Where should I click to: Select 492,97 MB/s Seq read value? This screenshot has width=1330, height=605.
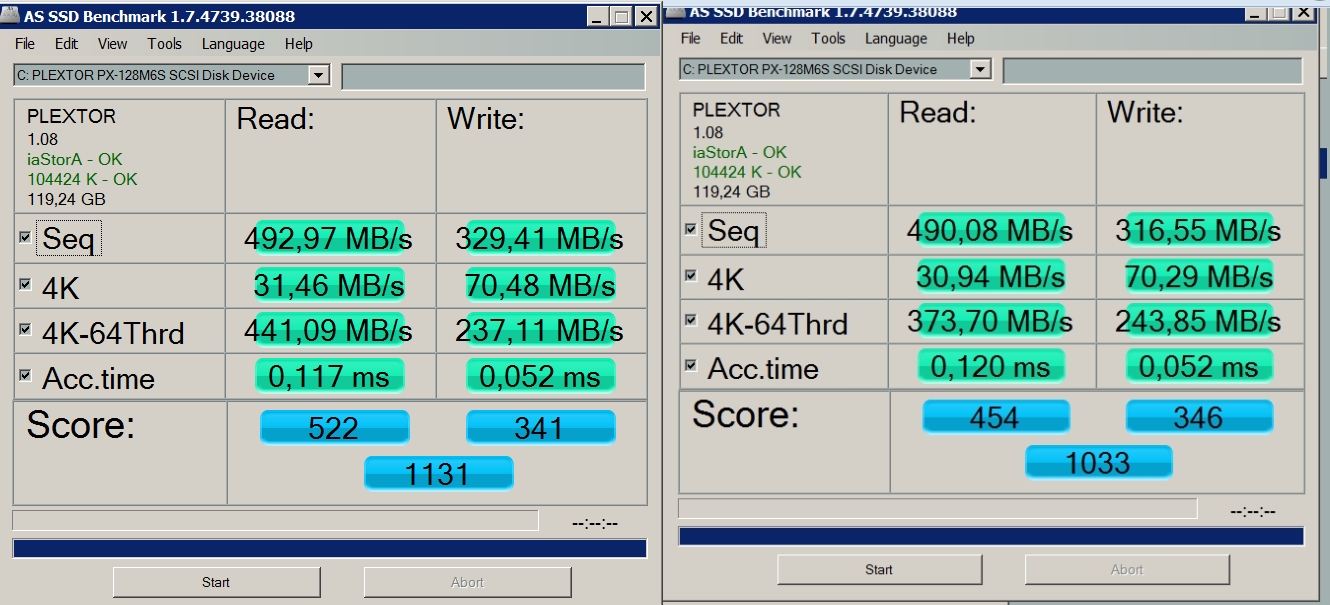coord(329,239)
